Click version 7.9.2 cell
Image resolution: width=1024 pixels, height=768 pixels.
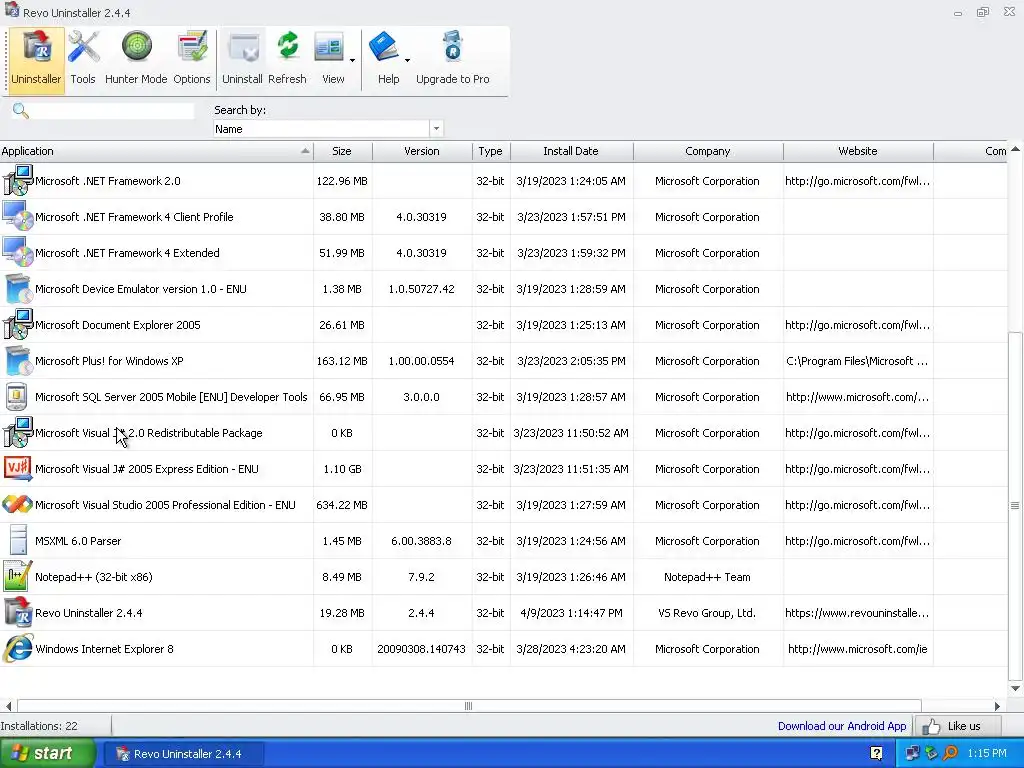click(421, 577)
